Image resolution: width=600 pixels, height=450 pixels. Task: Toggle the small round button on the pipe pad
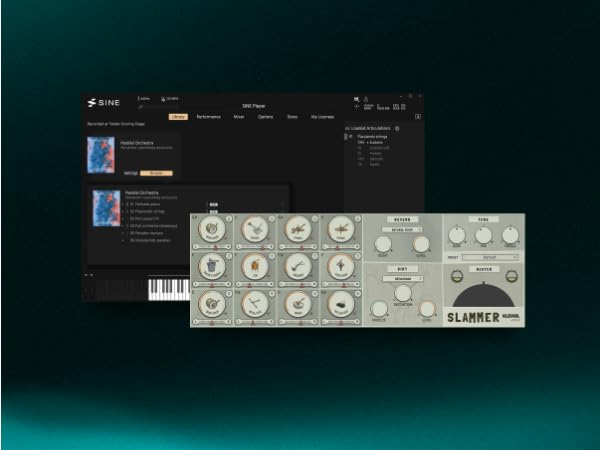tap(315, 256)
